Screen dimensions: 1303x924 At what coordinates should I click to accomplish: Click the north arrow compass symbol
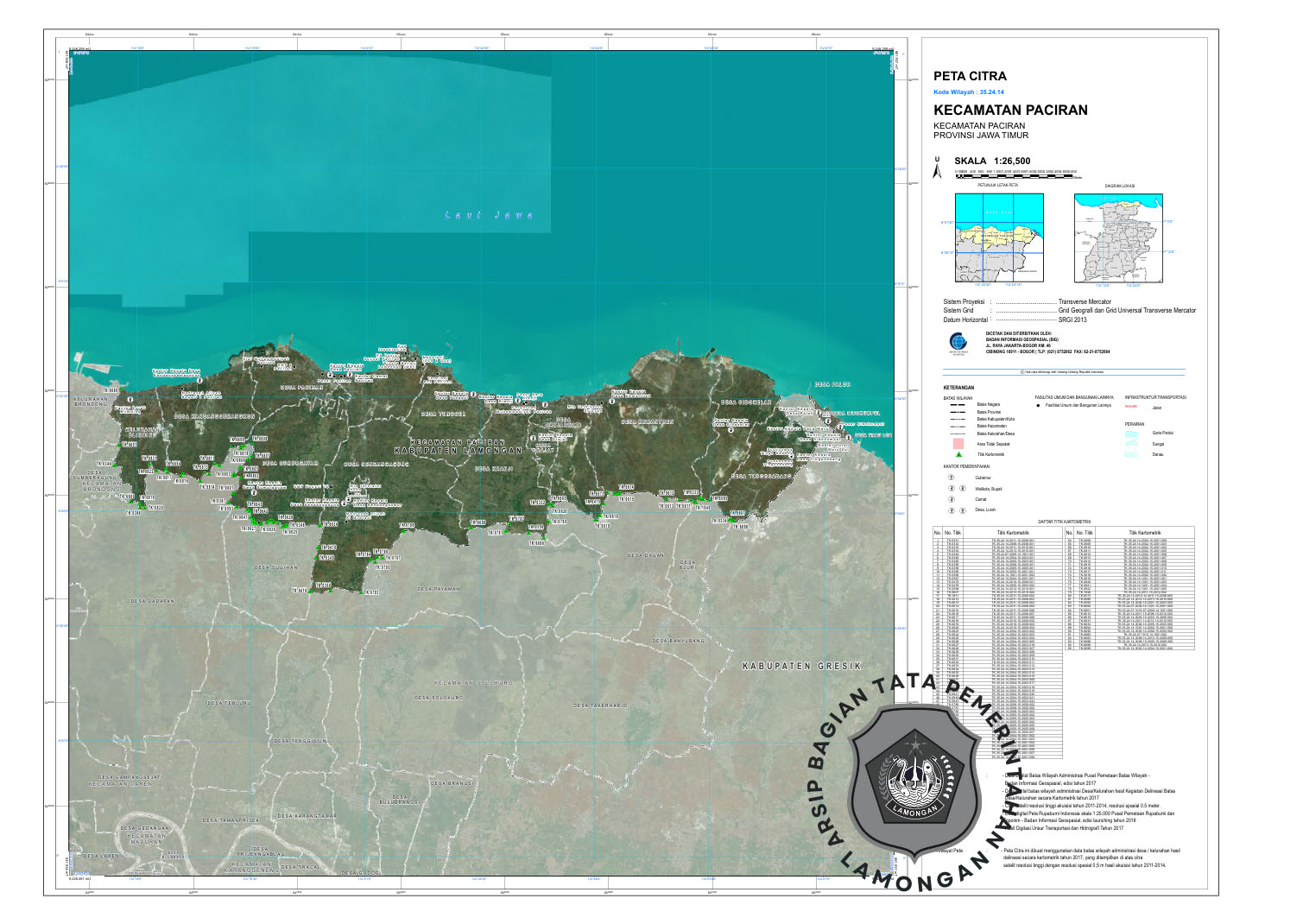938,168
